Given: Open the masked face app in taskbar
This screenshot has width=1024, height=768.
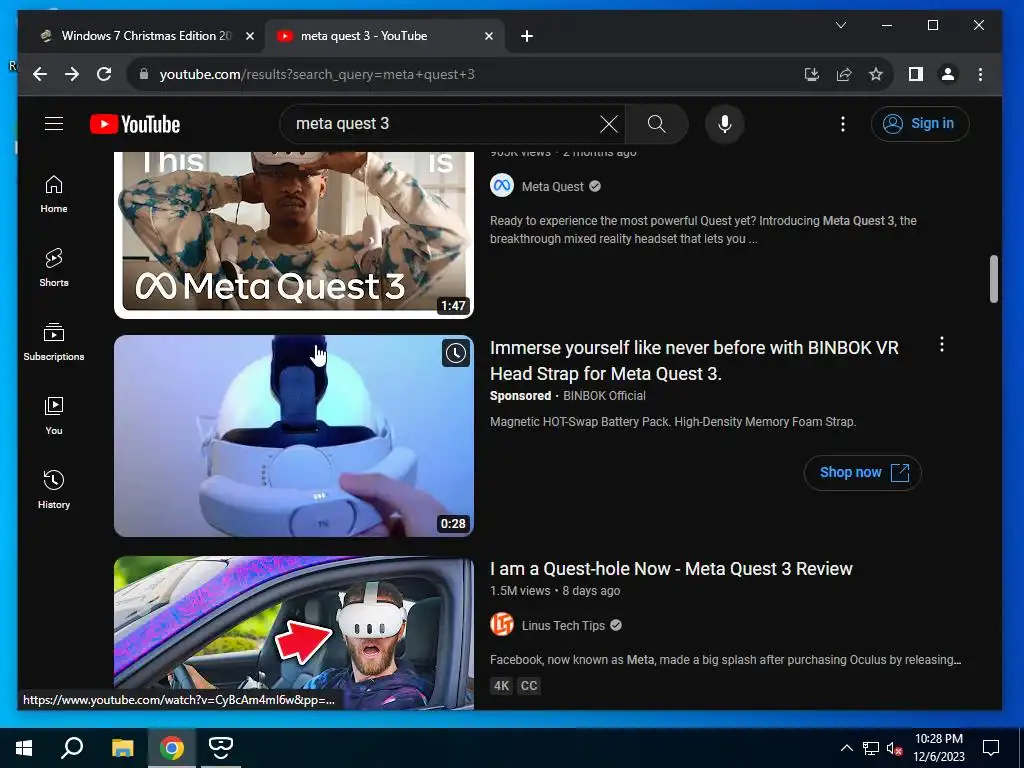Looking at the screenshot, I should [x=221, y=748].
